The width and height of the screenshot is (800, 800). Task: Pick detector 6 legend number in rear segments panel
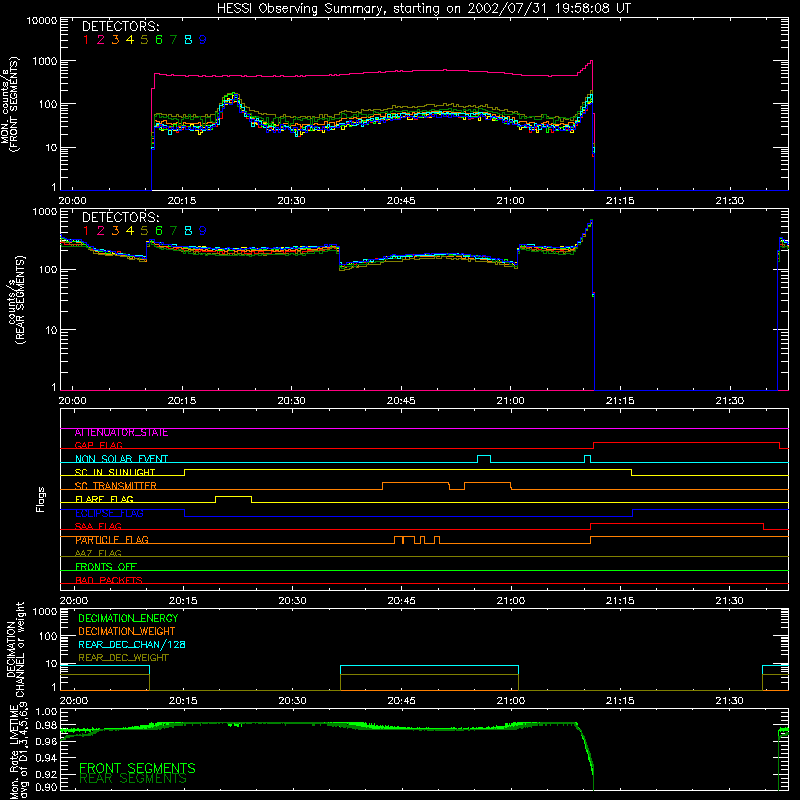tap(159, 231)
